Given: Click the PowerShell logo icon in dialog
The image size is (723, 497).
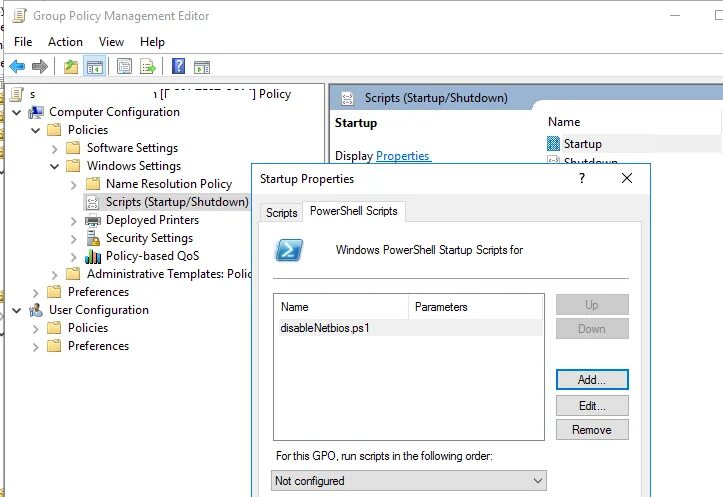Looking at the screenshot, I should [289, 250].
